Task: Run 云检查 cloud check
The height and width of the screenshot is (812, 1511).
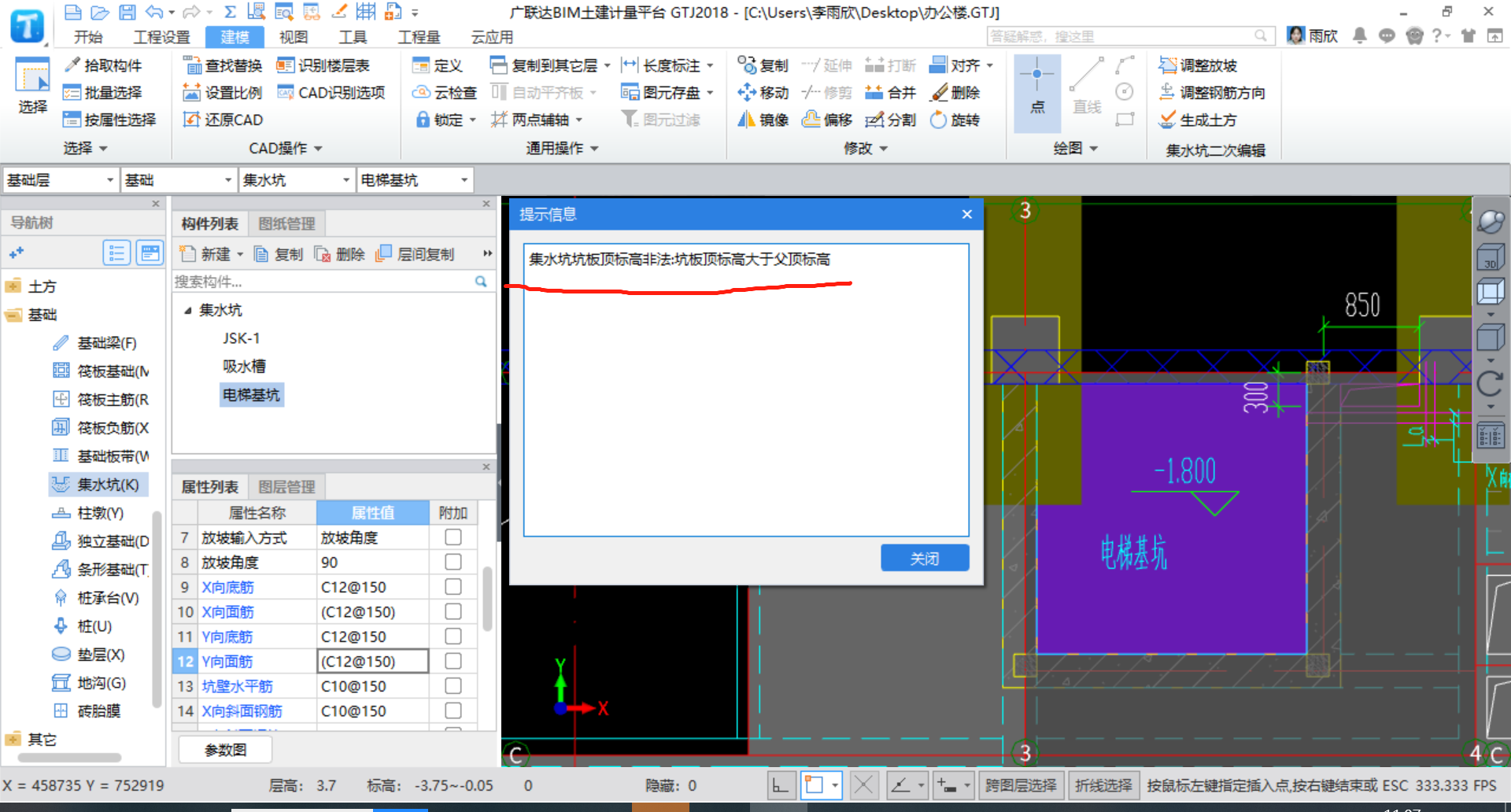Action: [x=445, y=93]
